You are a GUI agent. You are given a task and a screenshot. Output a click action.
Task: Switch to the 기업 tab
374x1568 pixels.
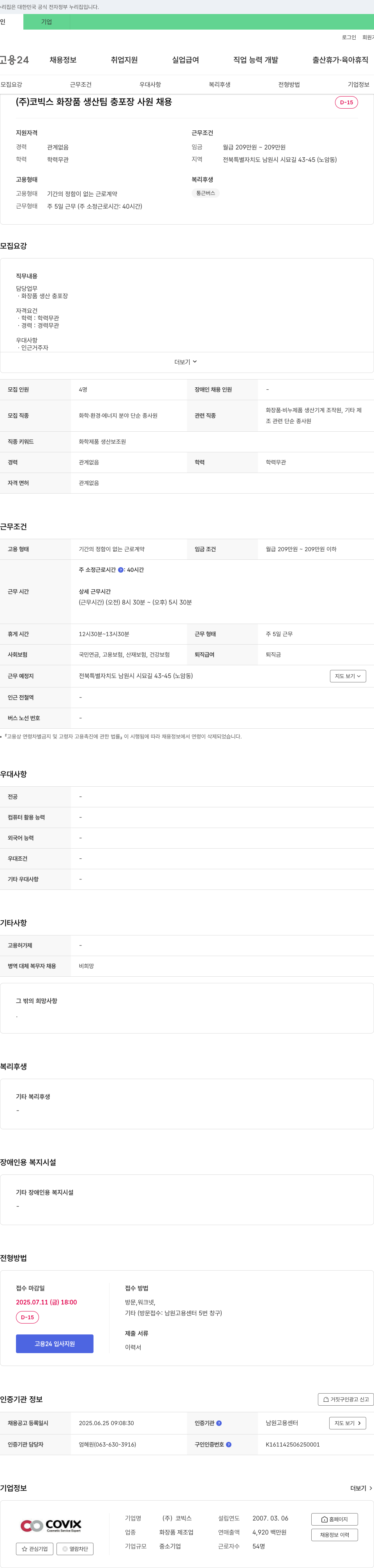(x=46, y=22)
